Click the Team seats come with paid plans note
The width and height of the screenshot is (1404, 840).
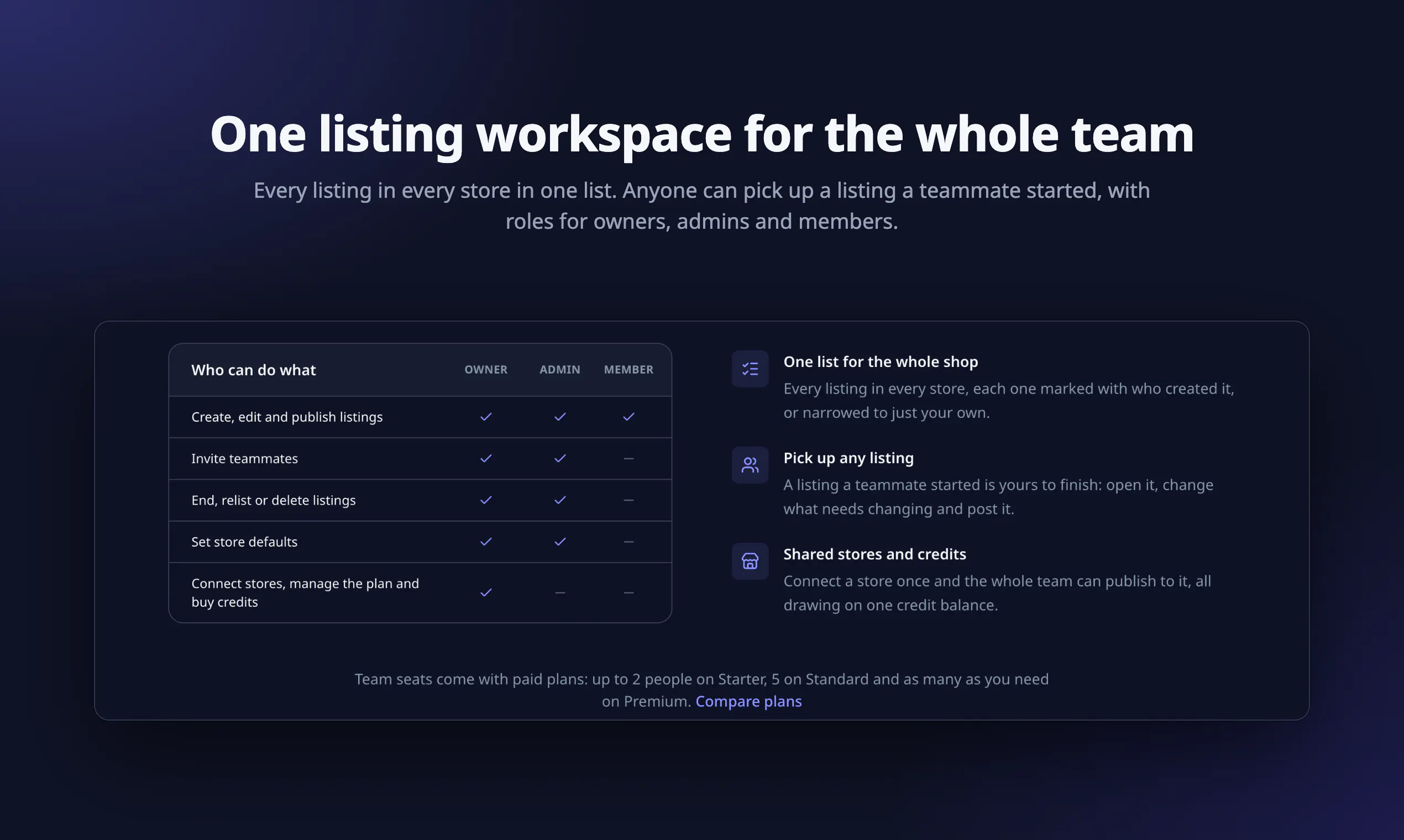702,690
